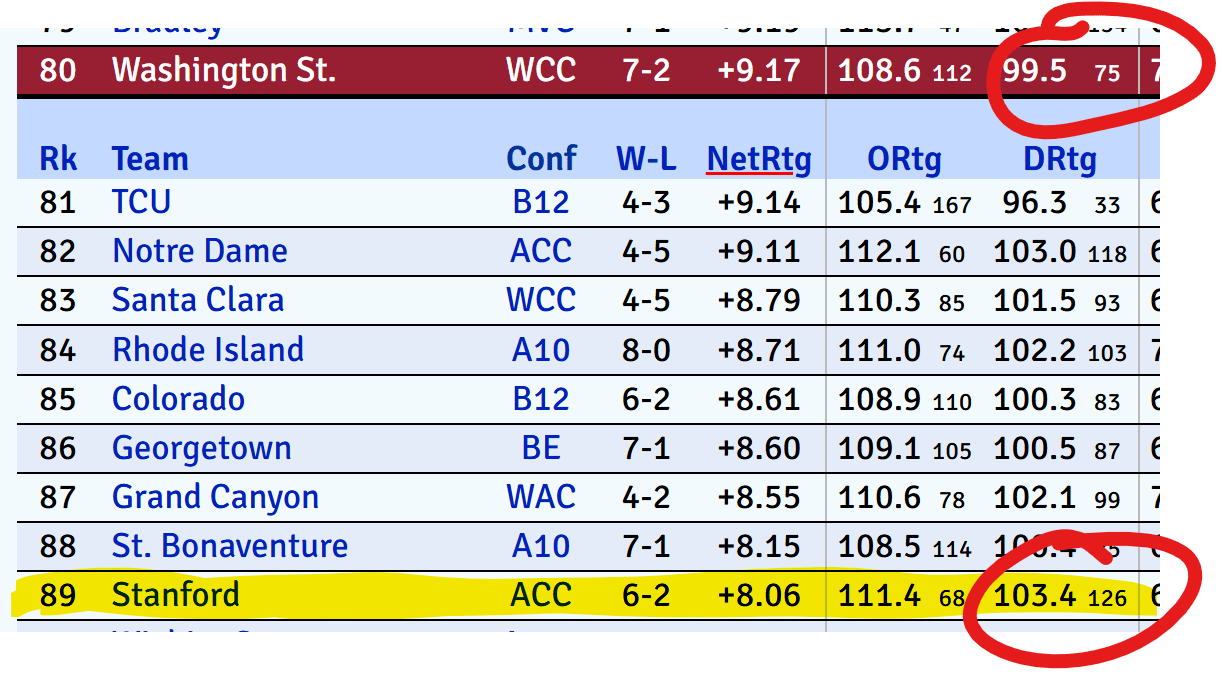Click the highlighted Stanford team link
This screenshot has height=674, width=1223.
point(176,595)
